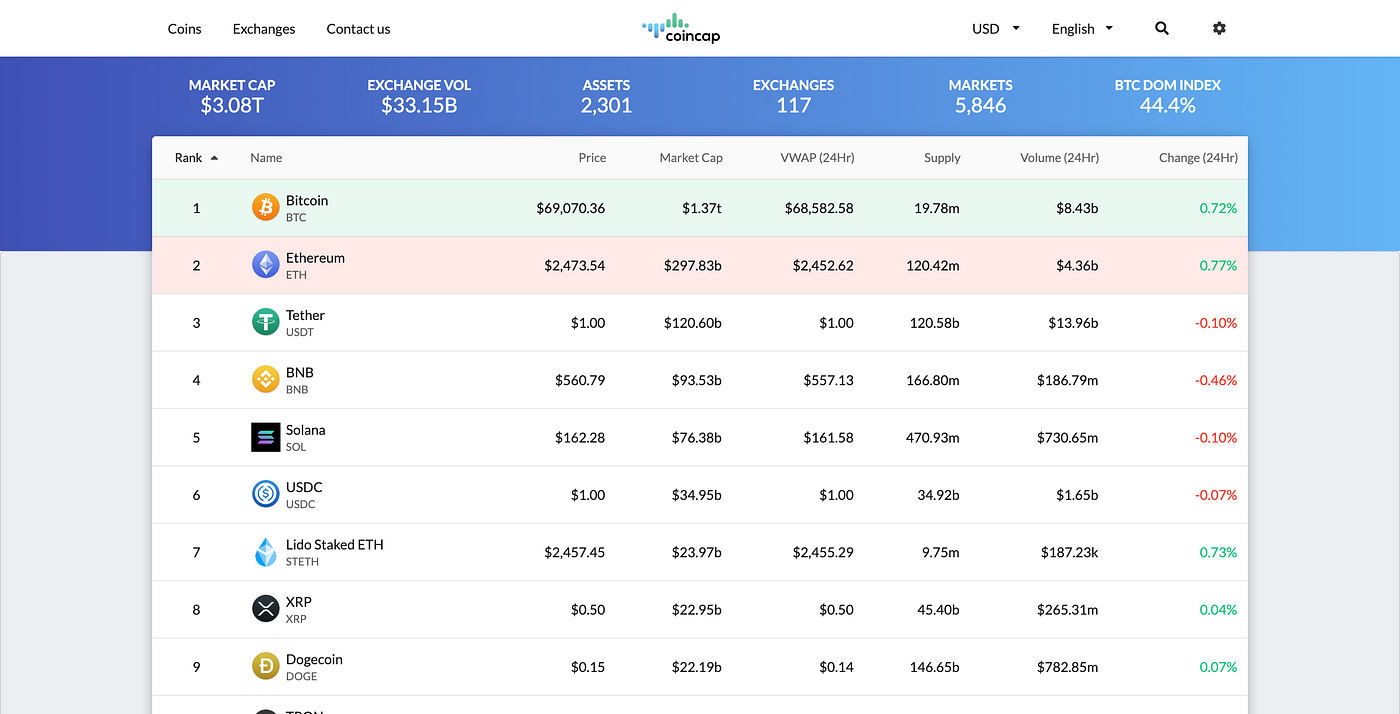Open the Bitcoin name link
Screen dimensions: 1400x714
pyautogui.click(x=307, y=200)
